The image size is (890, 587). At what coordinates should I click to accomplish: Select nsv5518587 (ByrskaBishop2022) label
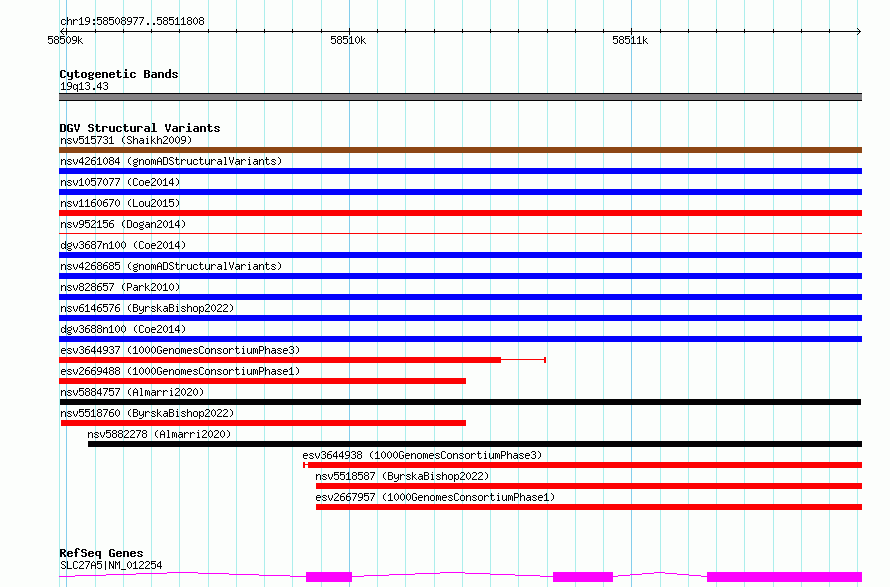click(x=402, y=476)
